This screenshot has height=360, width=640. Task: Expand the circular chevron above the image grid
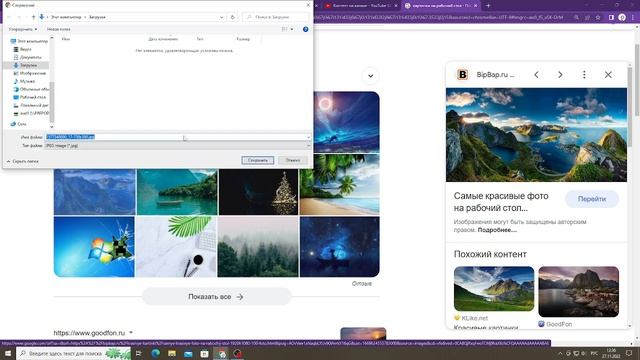370,76
